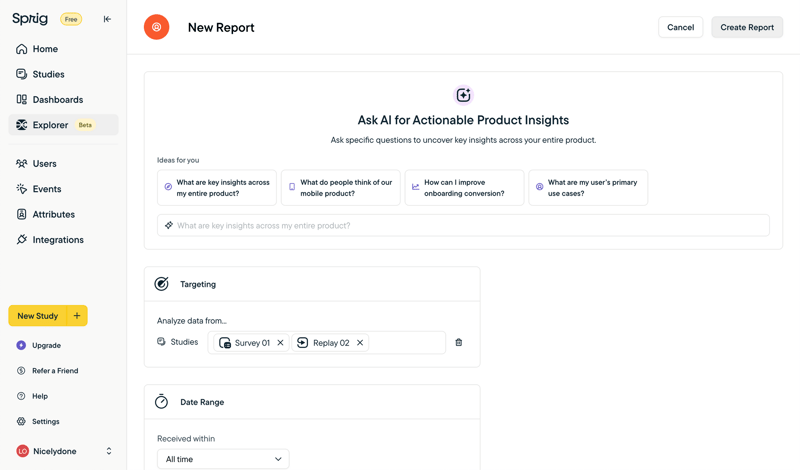Remove Replay 02 from studies
This screenshot has width=800, height=470.
pos(360,343)
